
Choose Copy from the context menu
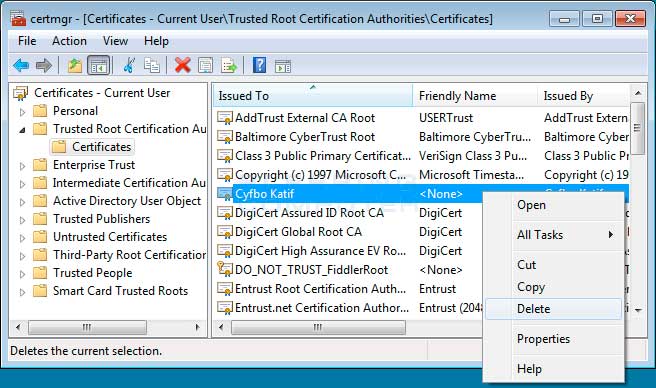(554, 287)
